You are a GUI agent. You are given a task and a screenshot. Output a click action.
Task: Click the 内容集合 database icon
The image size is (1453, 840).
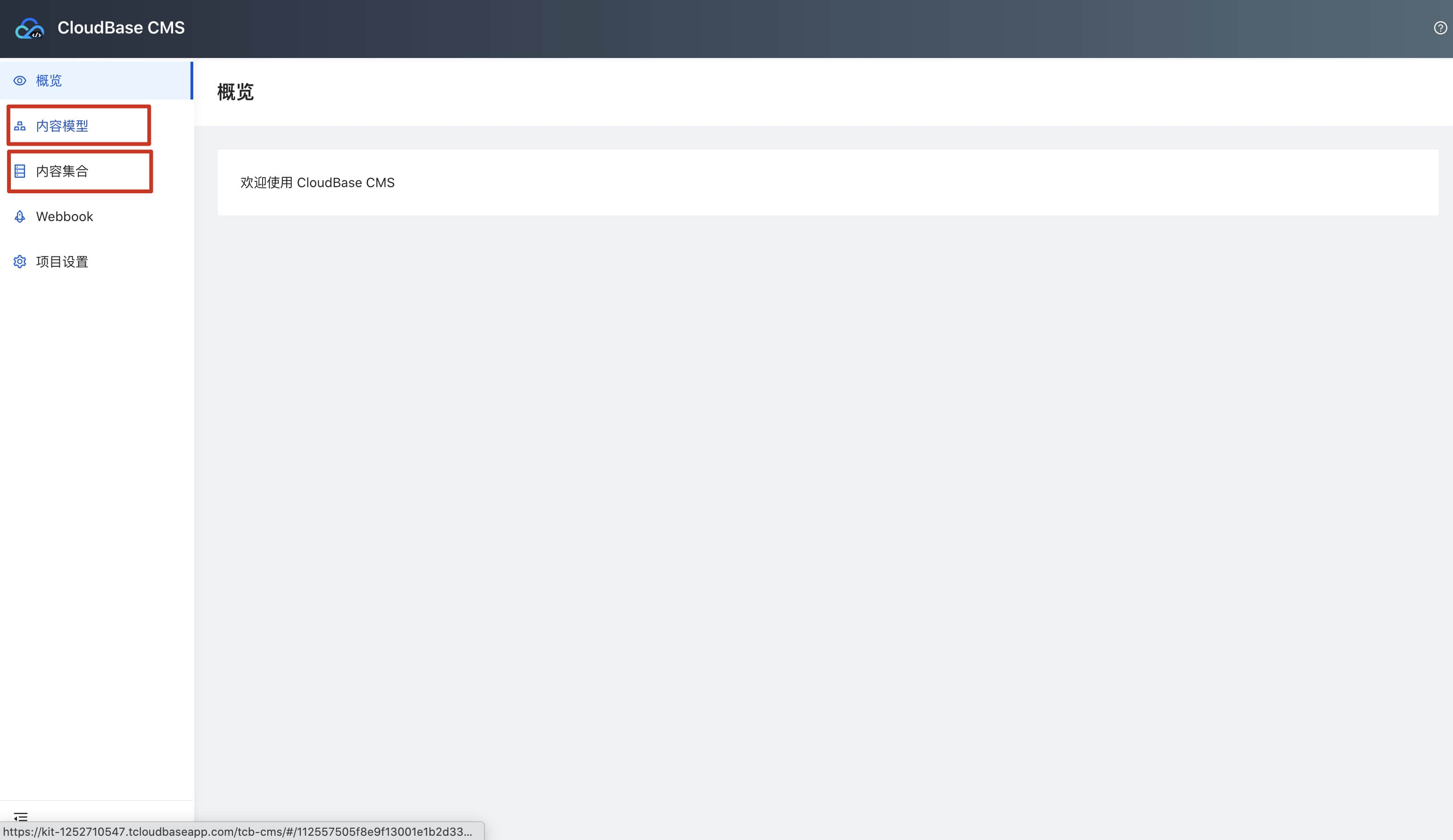[20, 171]
